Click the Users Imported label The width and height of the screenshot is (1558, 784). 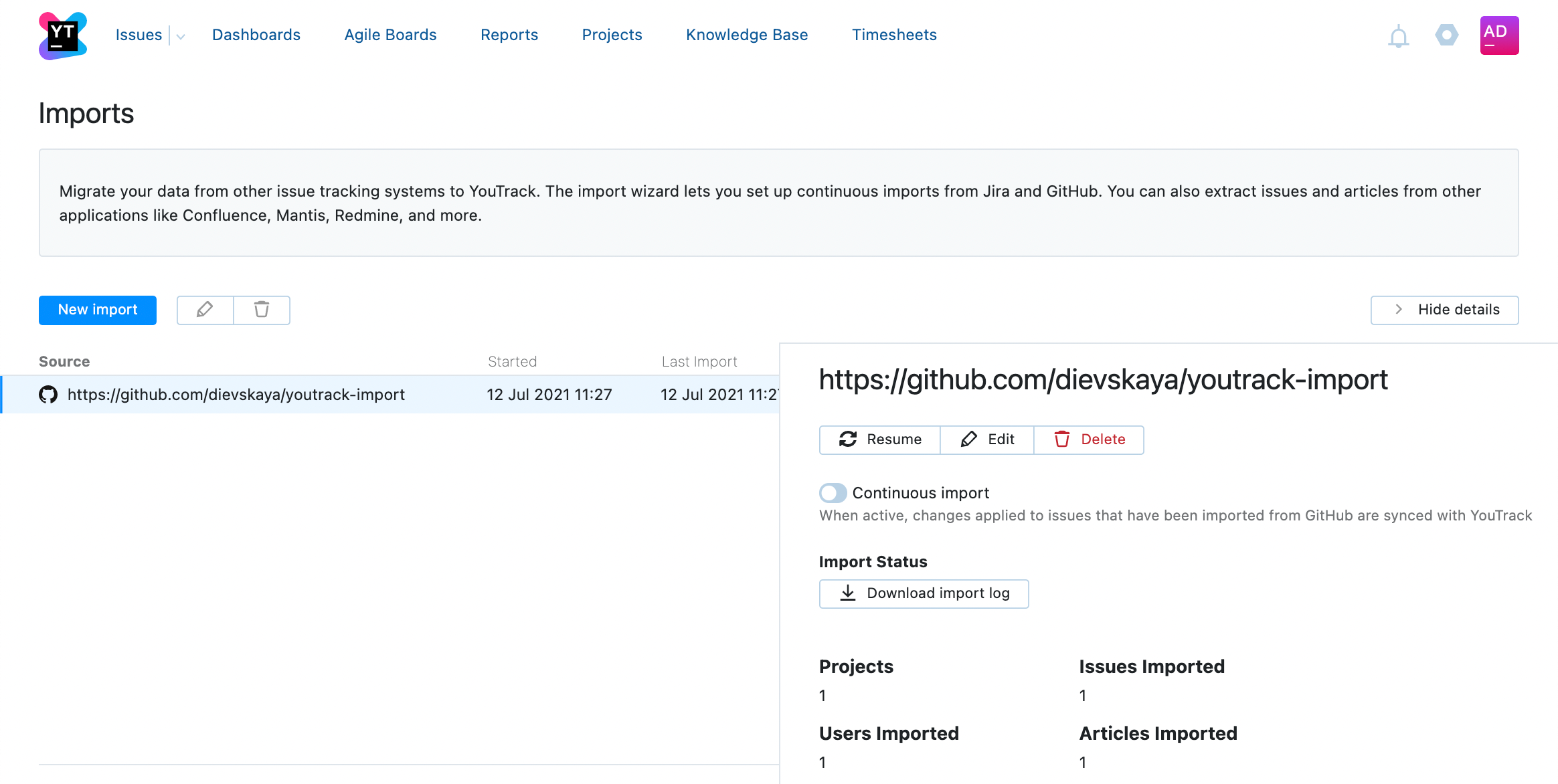(889, 734)
